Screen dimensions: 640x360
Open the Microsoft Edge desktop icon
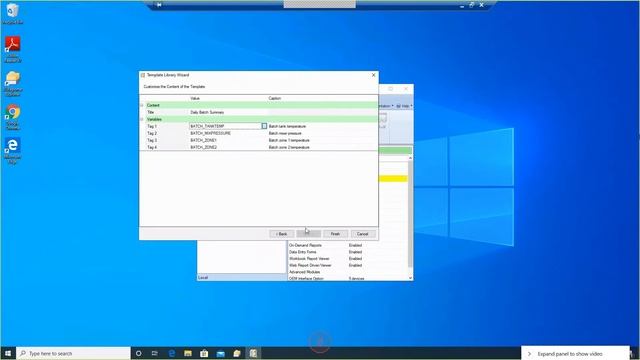click(12, 149)
